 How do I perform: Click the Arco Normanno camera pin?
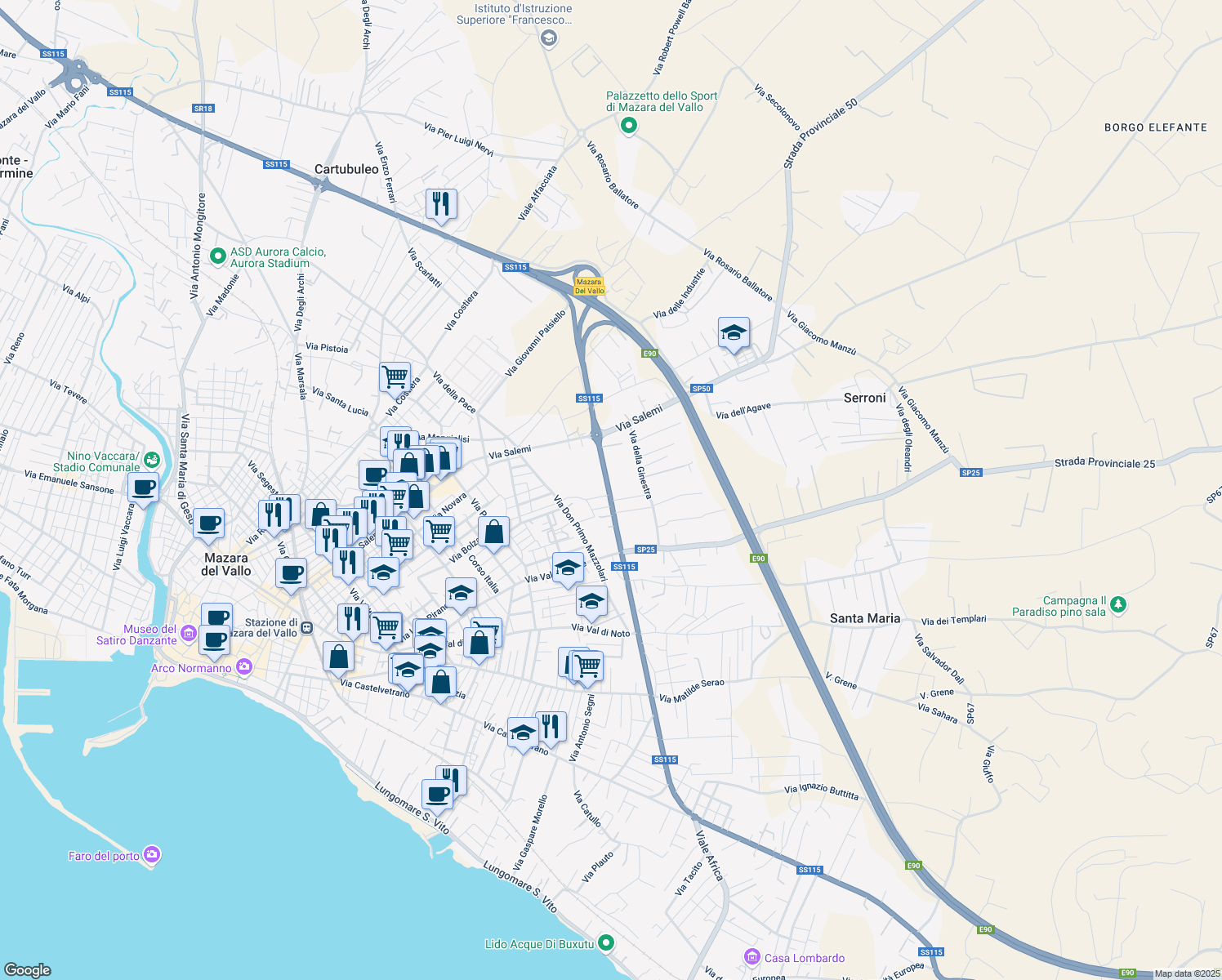pos(244,668)
